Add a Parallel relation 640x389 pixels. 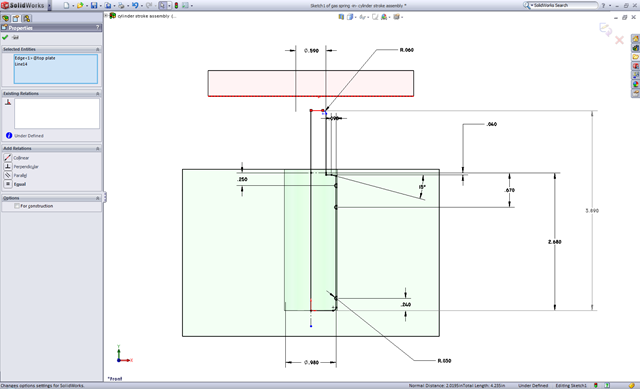pos(16,175)
